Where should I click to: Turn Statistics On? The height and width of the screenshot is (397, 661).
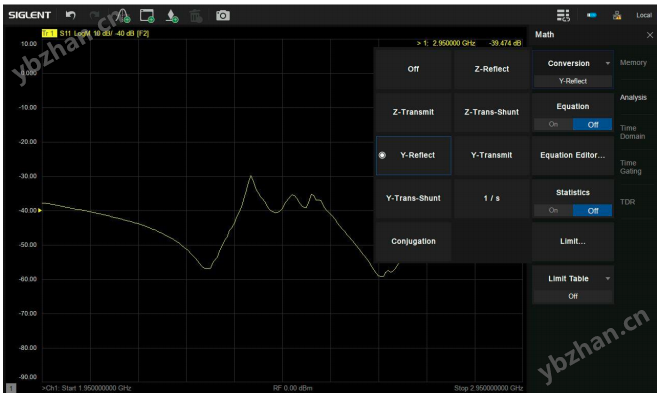pyautogui.click(x=554, y=210)
